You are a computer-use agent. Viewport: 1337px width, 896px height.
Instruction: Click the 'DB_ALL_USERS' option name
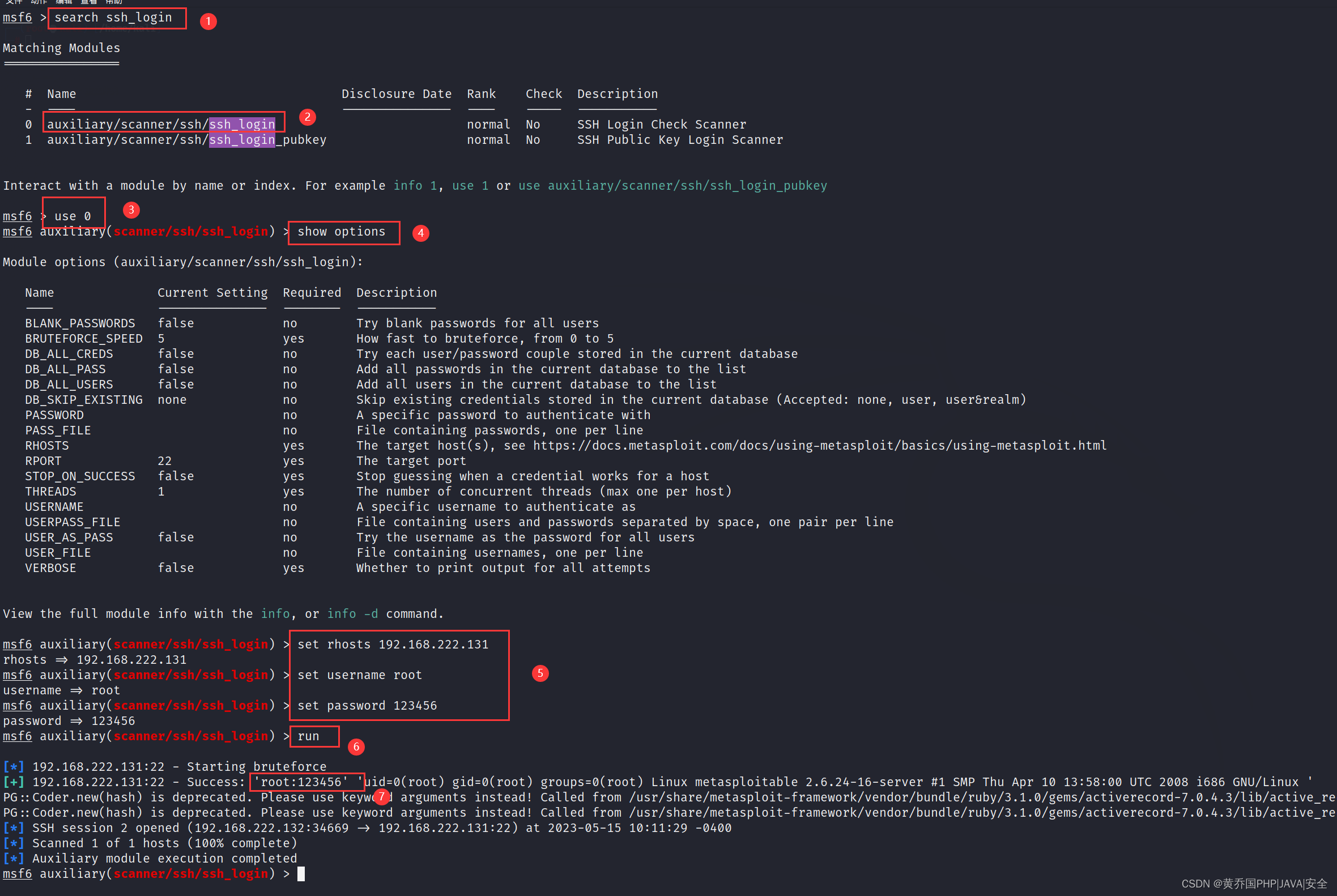click(x=69, y=385)
